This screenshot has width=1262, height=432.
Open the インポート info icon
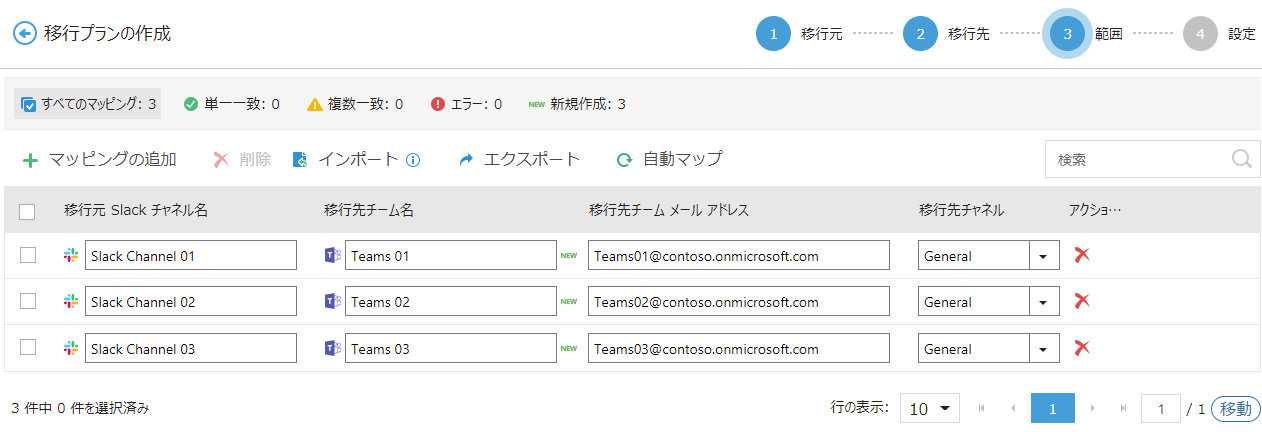(x=412, y=159)
